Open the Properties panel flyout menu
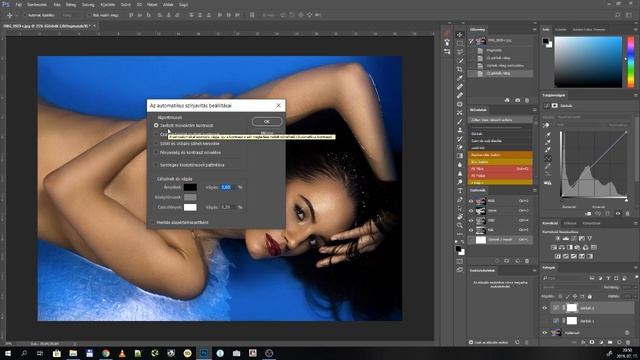640x360 pixels. [x=636, y=95]
